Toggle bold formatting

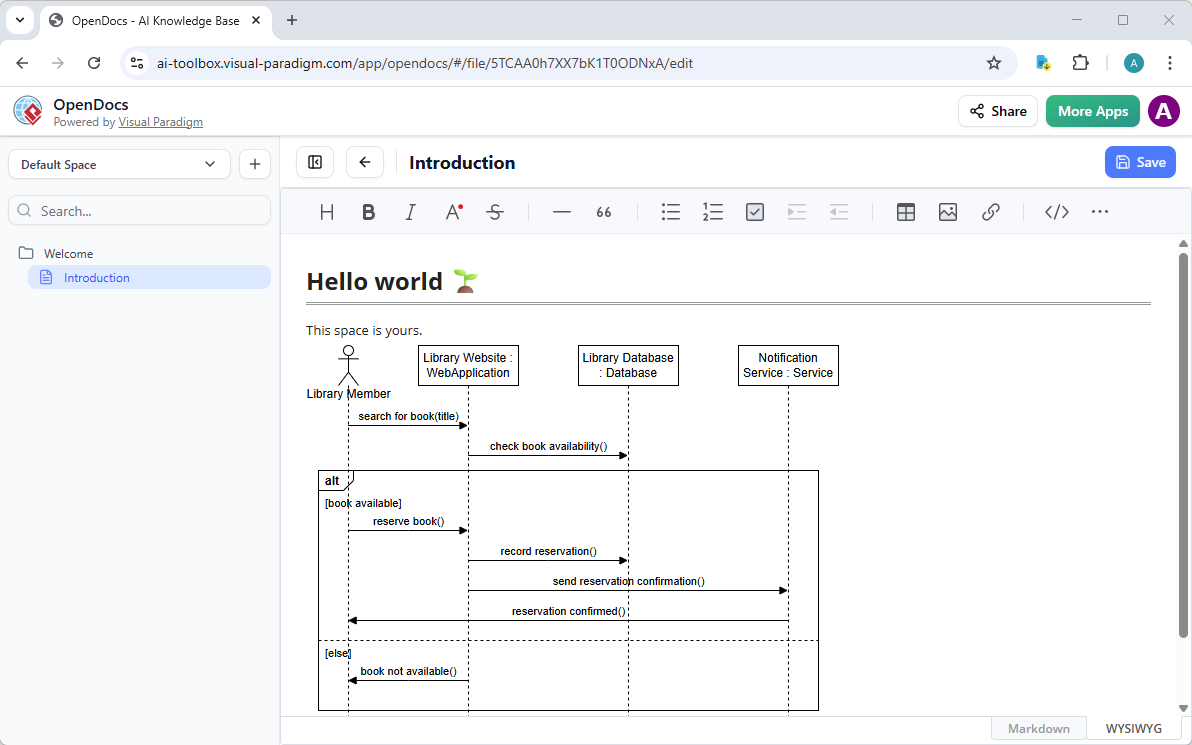(368, 211)
